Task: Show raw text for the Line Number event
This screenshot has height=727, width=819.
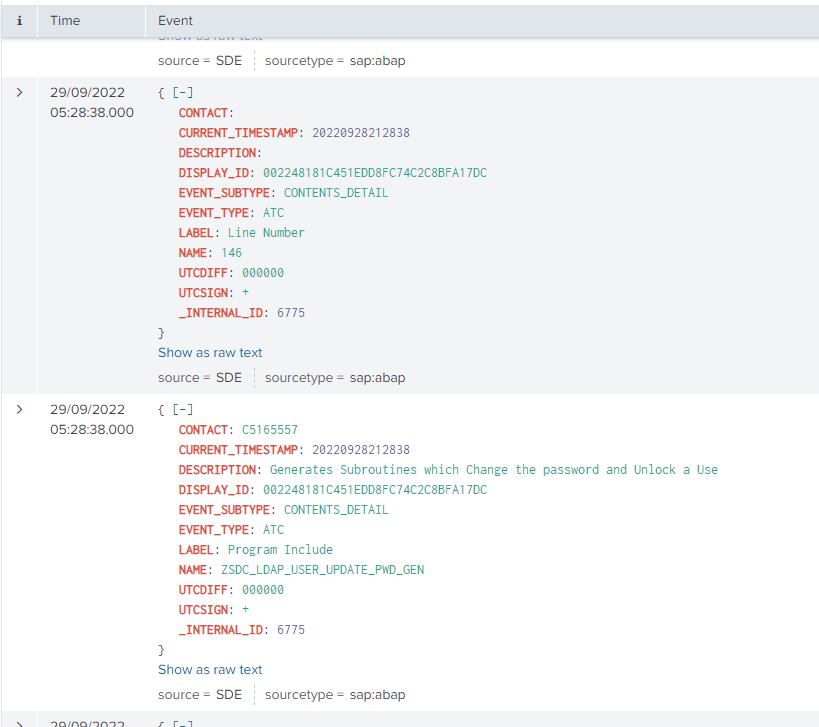Action: click(x=210, y=352)
